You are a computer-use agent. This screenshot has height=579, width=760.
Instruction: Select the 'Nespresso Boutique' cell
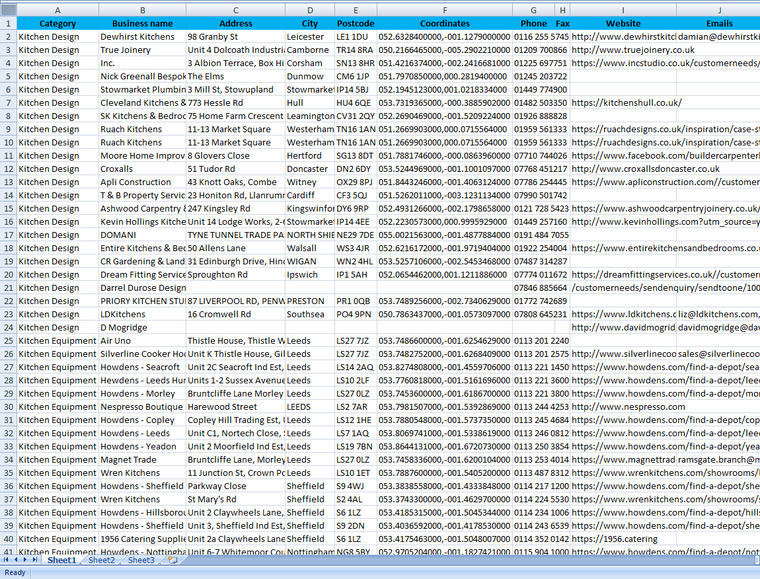[142, 407]
